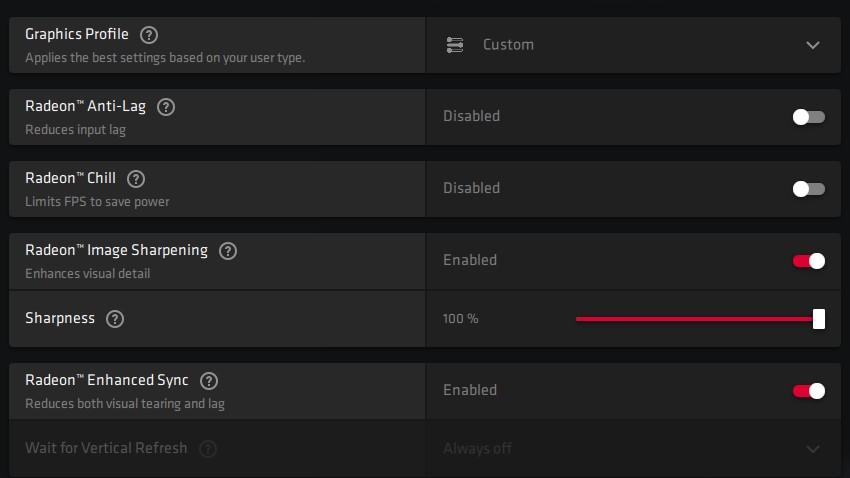850x478 pixels.
Task: Enable the Radeon Anti-Lag toggle
Action: pyautogui.click(x=808, y=117)
